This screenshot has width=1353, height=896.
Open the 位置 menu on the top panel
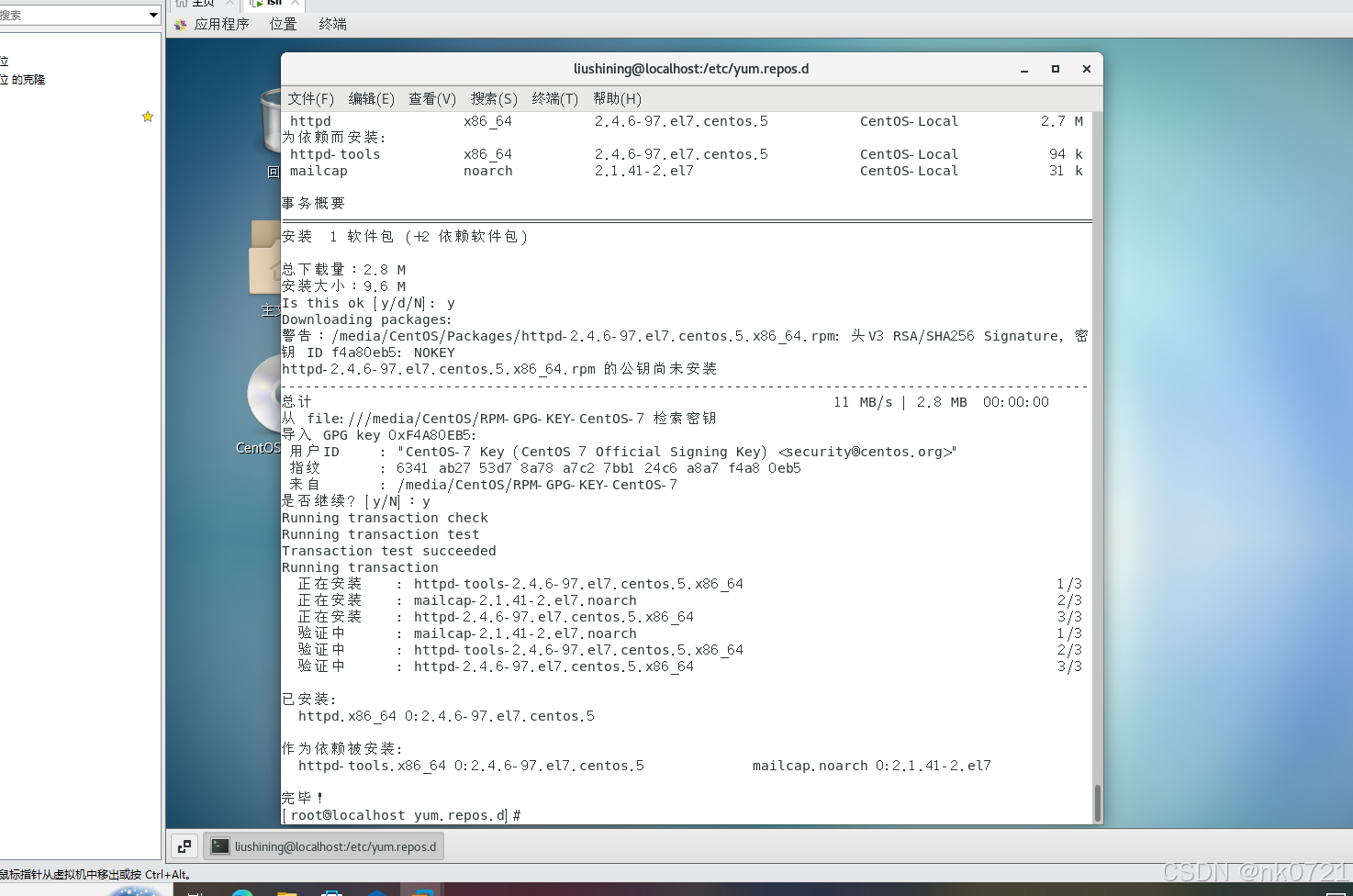point(283,23)
